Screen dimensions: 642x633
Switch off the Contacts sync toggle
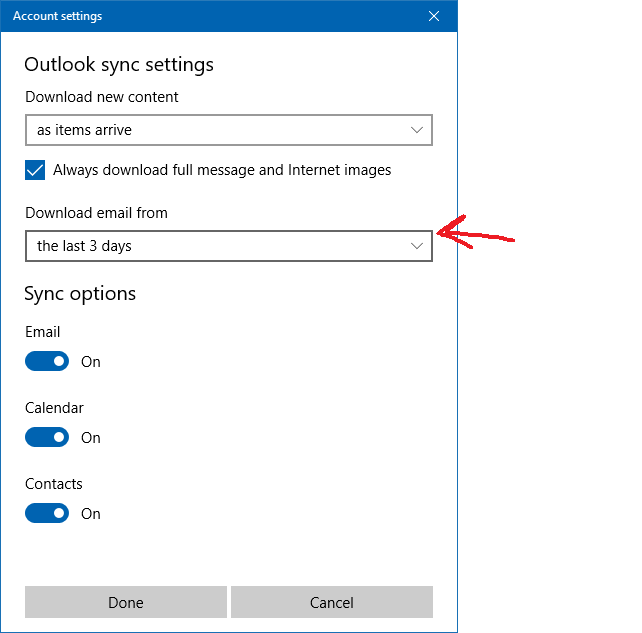[47, 513]
